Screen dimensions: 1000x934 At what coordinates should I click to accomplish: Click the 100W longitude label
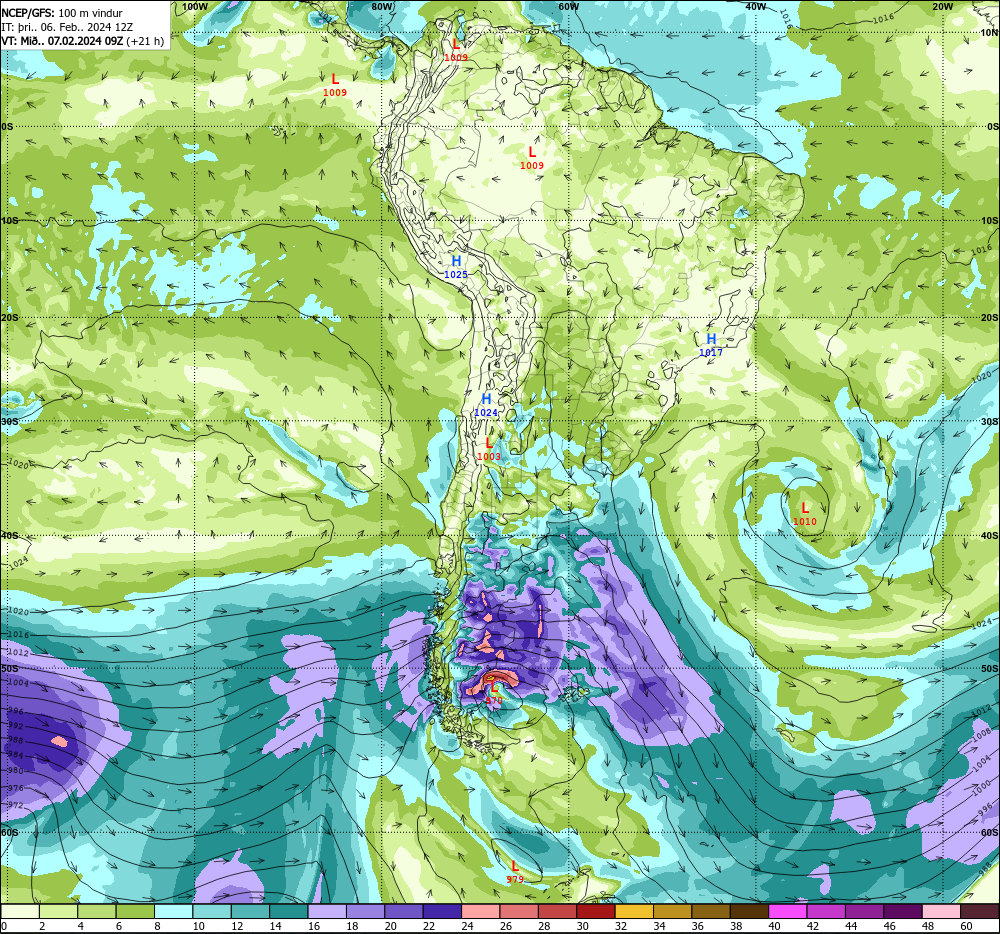click(x=195, y=6)
